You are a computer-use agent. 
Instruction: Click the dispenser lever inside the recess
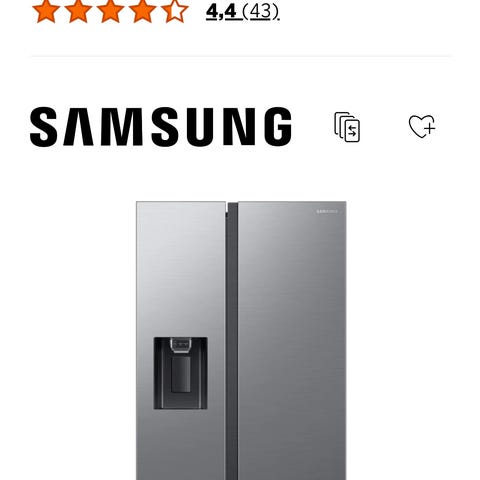(x=181, y=375)
